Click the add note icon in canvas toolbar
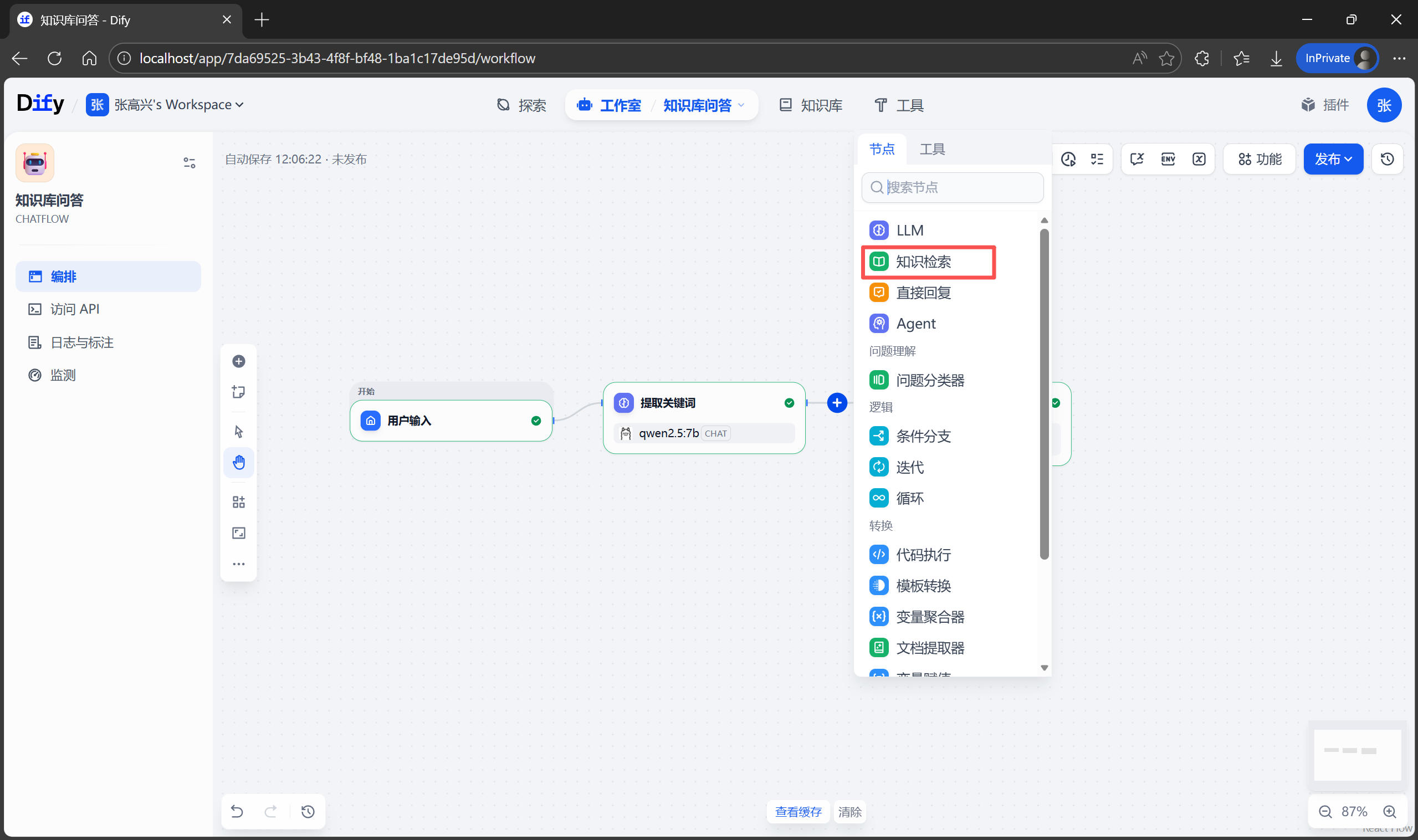Screen dimensions: 1418x840 pyautogui.click(x=238, y=392)
